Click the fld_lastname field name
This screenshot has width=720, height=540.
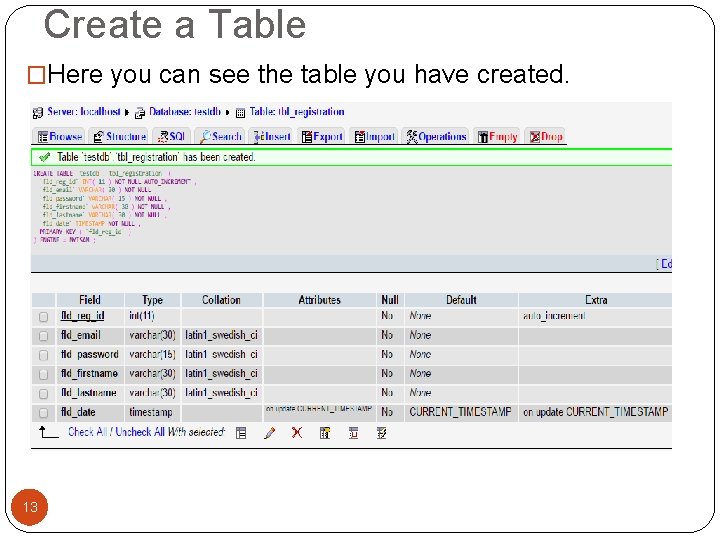89,393
